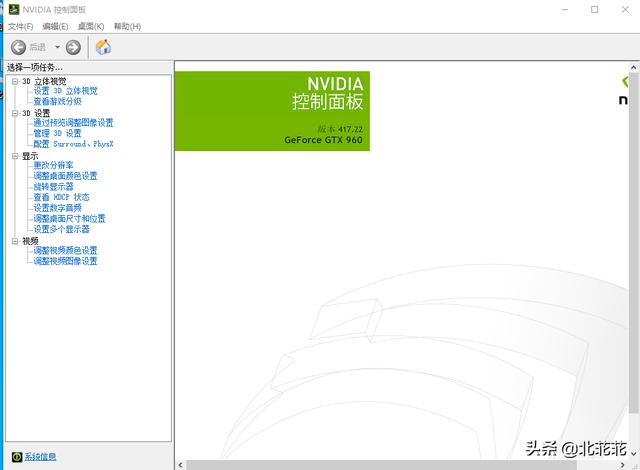Click the 3D 立体视觉 category label
Image resolution: width=640 pixels, height=470 pixels.
[x=44, y=81]
